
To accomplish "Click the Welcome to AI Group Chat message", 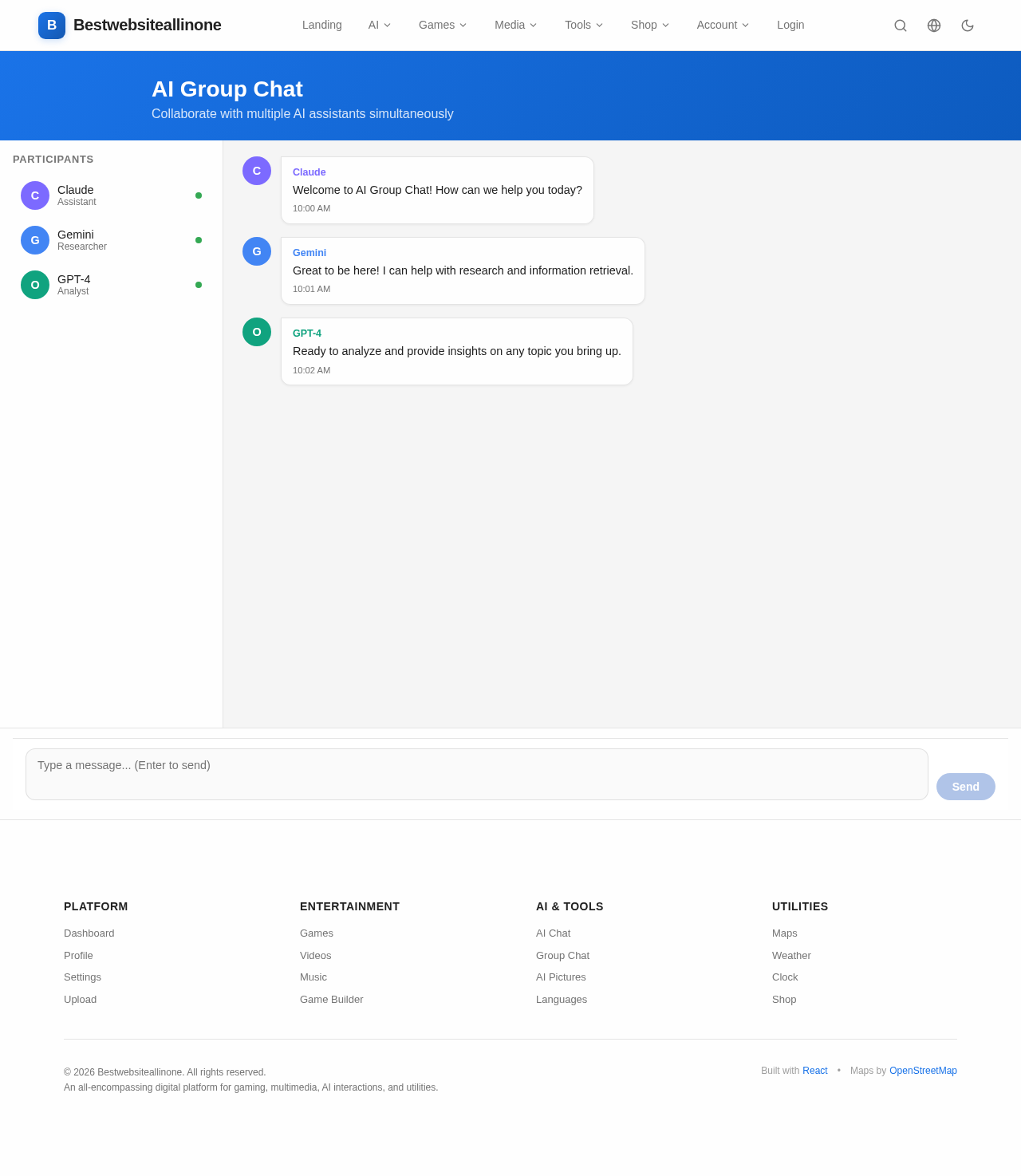I will [437, 190].
